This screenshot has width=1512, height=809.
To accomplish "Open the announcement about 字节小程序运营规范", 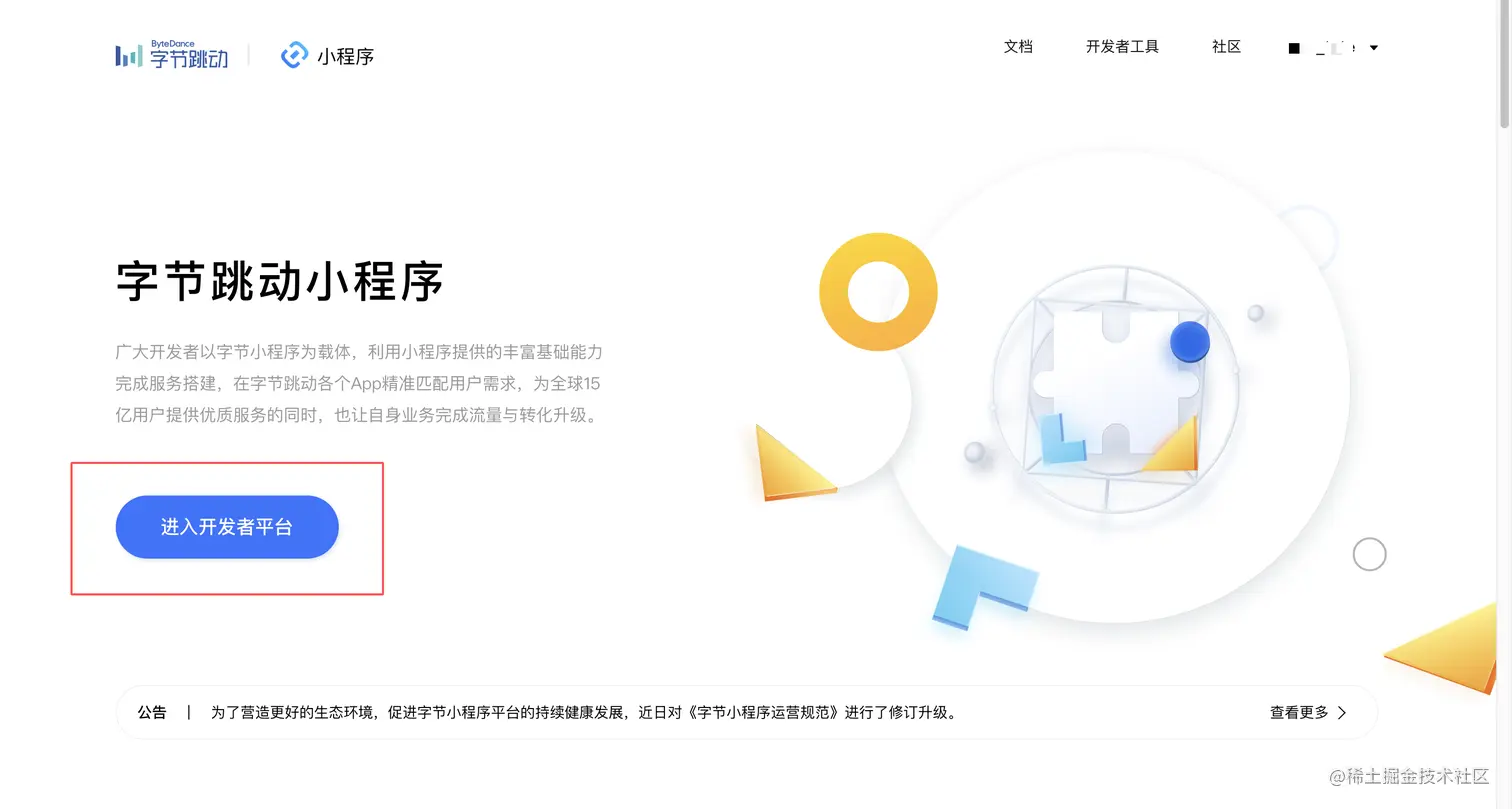I will pyautogui.click(x=584, y=713).
